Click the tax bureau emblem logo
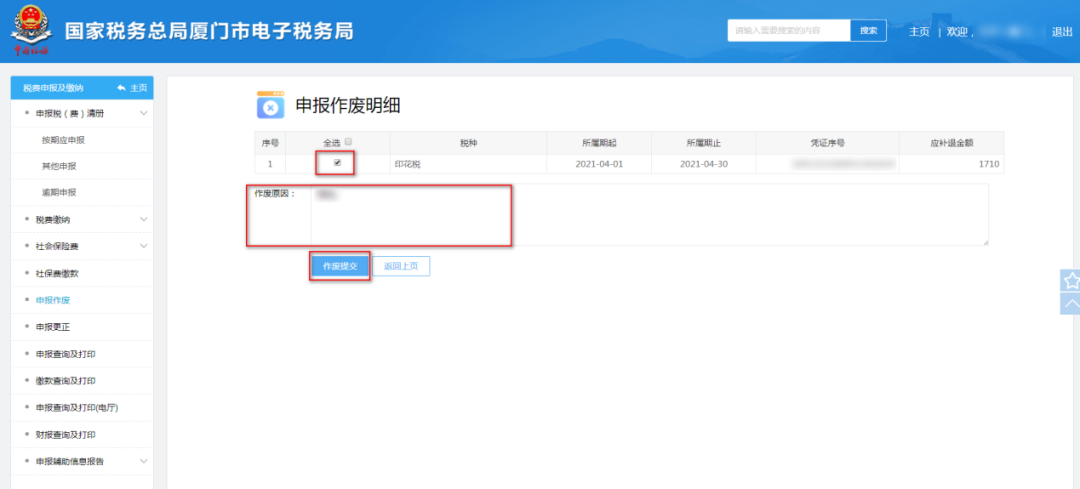Screen dimensions: 1080x489 click(32, 29)
